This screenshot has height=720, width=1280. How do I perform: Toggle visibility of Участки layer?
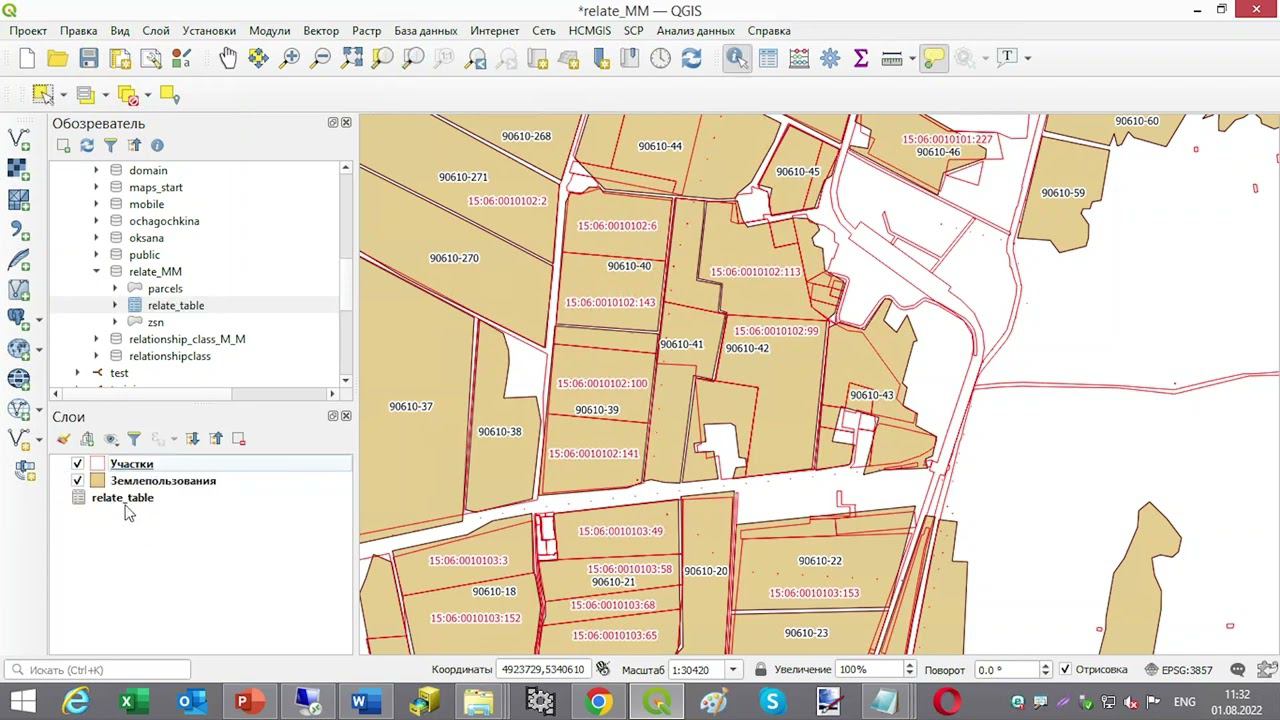click(78, 464)
